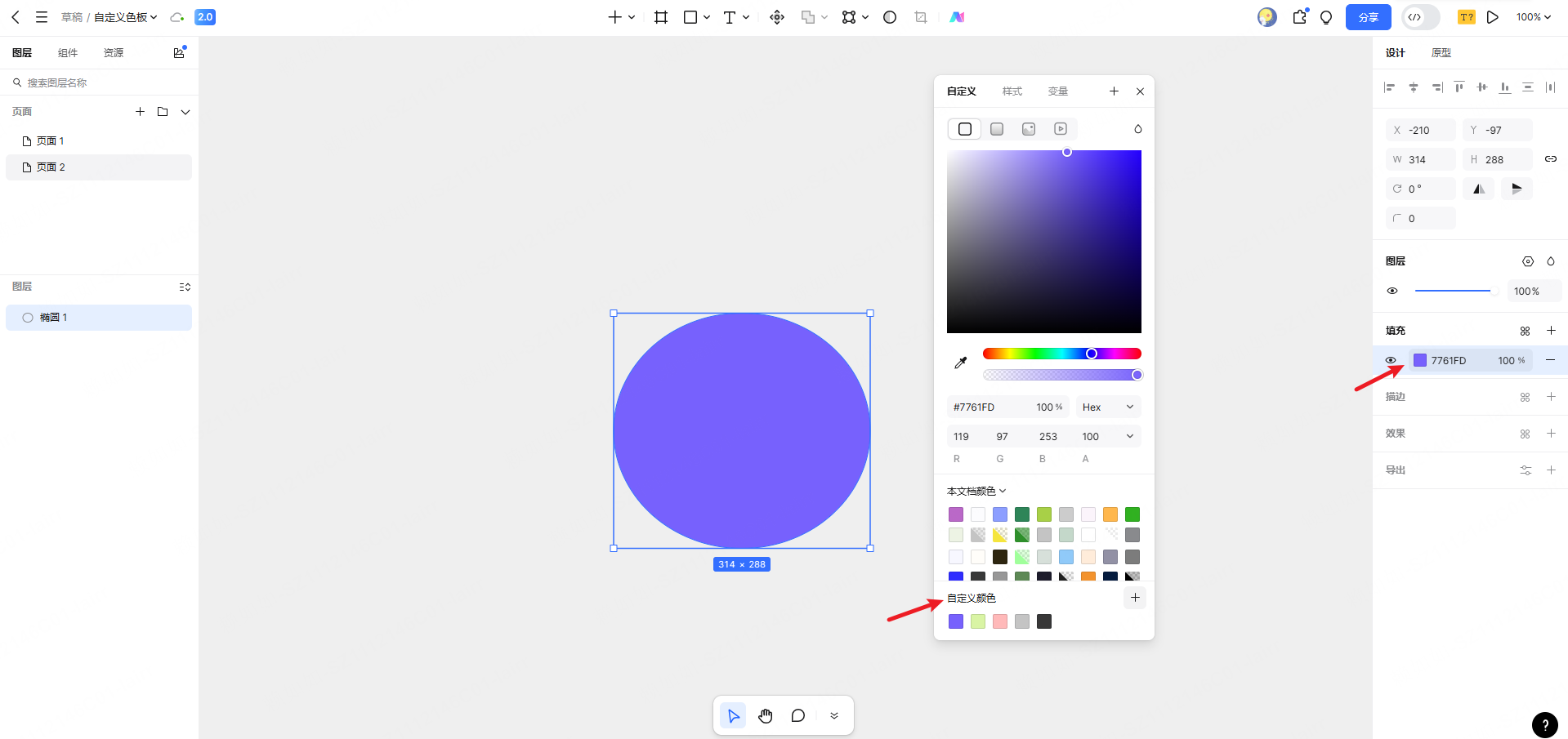Screen dimensions: 1568x739
Task: Click plus icon in color picker header
Action: 1114,91
